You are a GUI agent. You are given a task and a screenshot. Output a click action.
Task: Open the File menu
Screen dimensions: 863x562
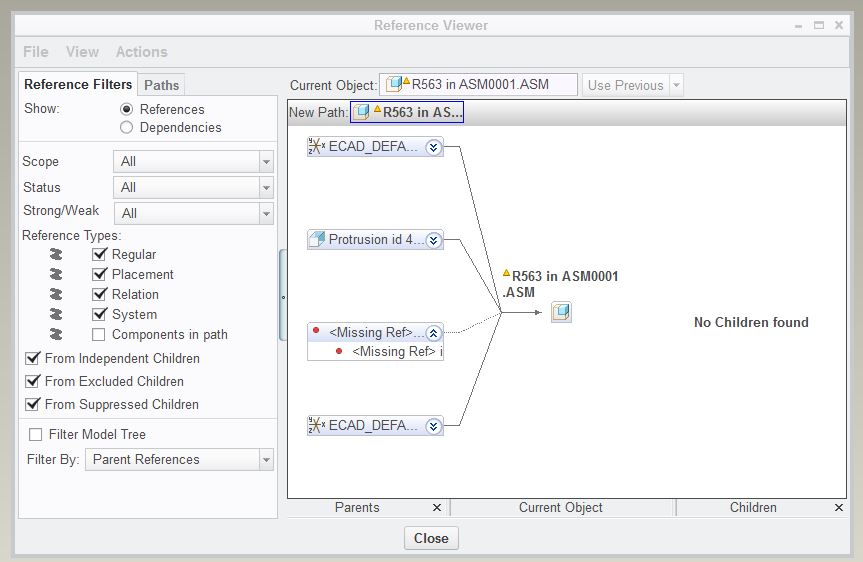point(36,52)
